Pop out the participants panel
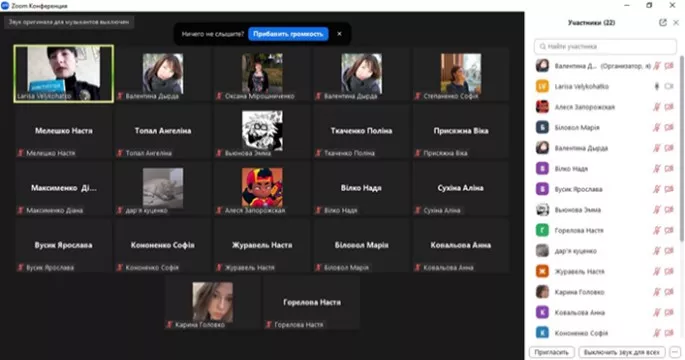This screenshot has height=360, width=685. [x=663, y=22]
